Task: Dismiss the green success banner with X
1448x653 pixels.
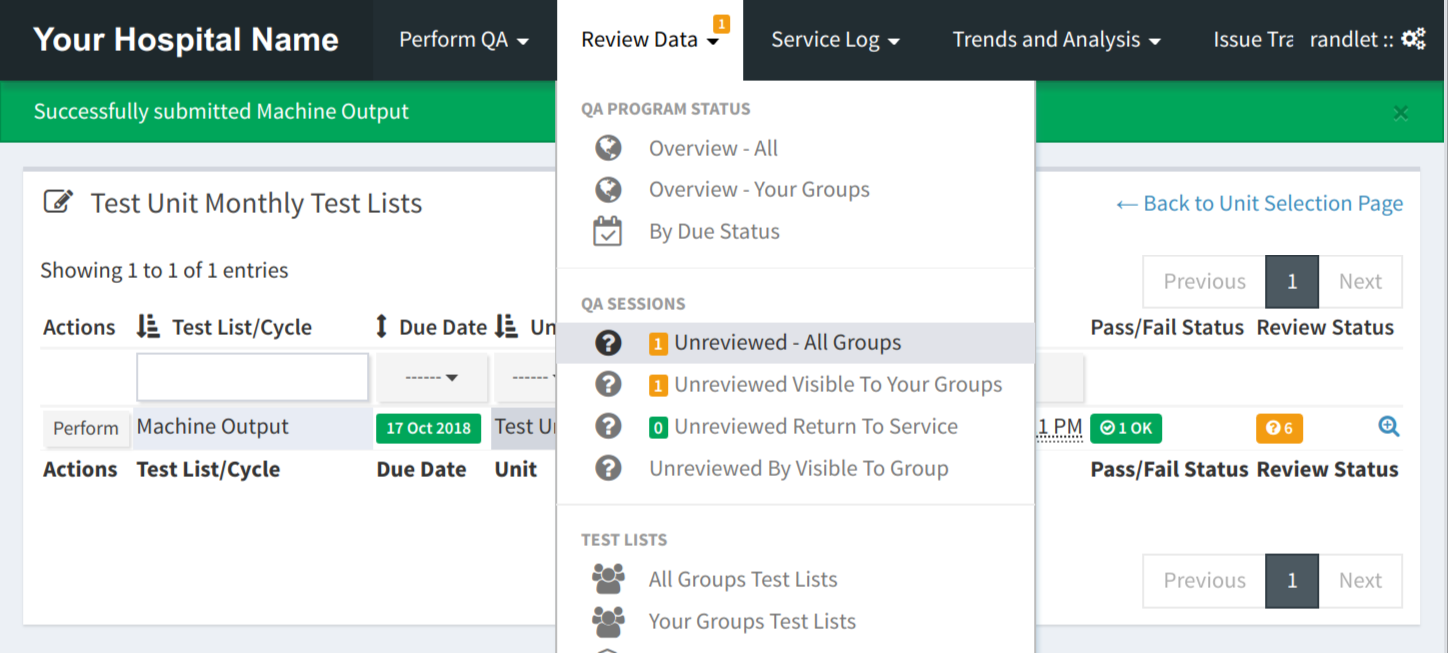Action: click(x=1401, y=112)
